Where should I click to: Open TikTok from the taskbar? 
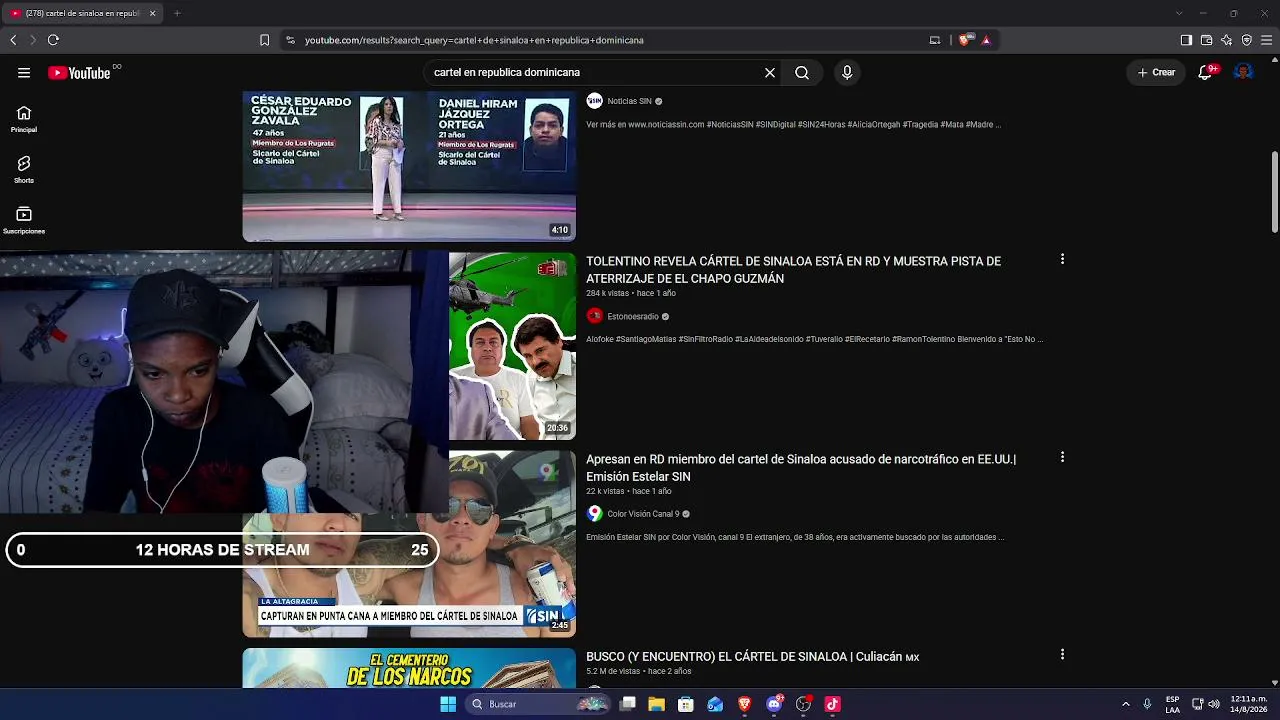coord(832,704)
